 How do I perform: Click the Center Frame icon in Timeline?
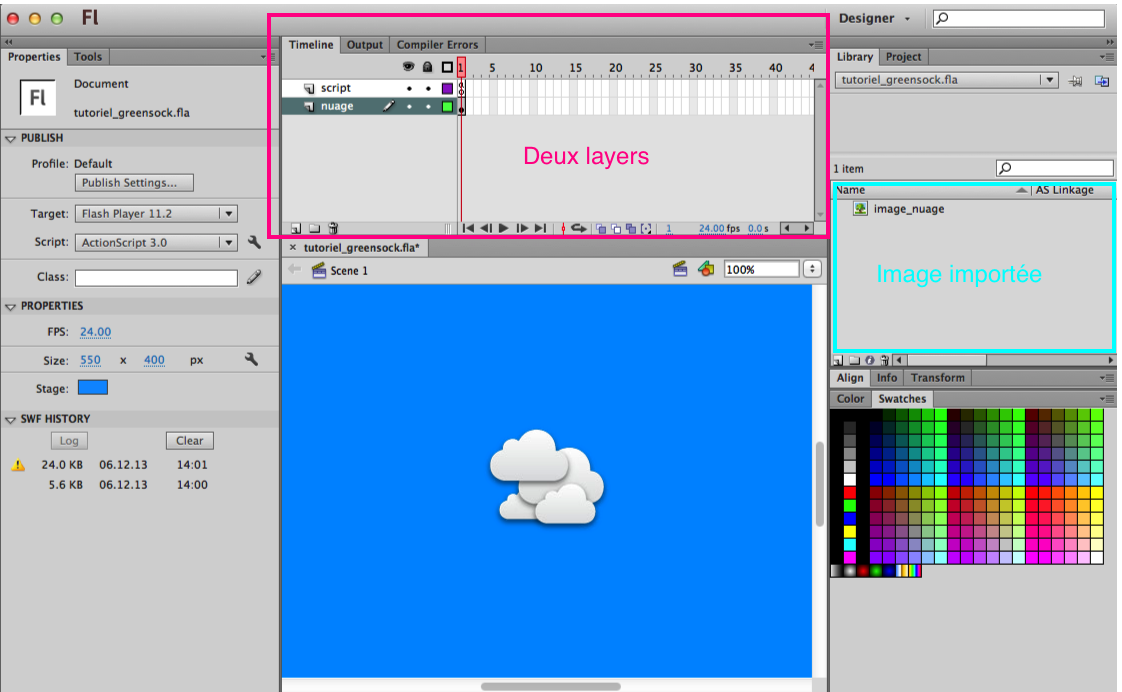pos(563,228)
